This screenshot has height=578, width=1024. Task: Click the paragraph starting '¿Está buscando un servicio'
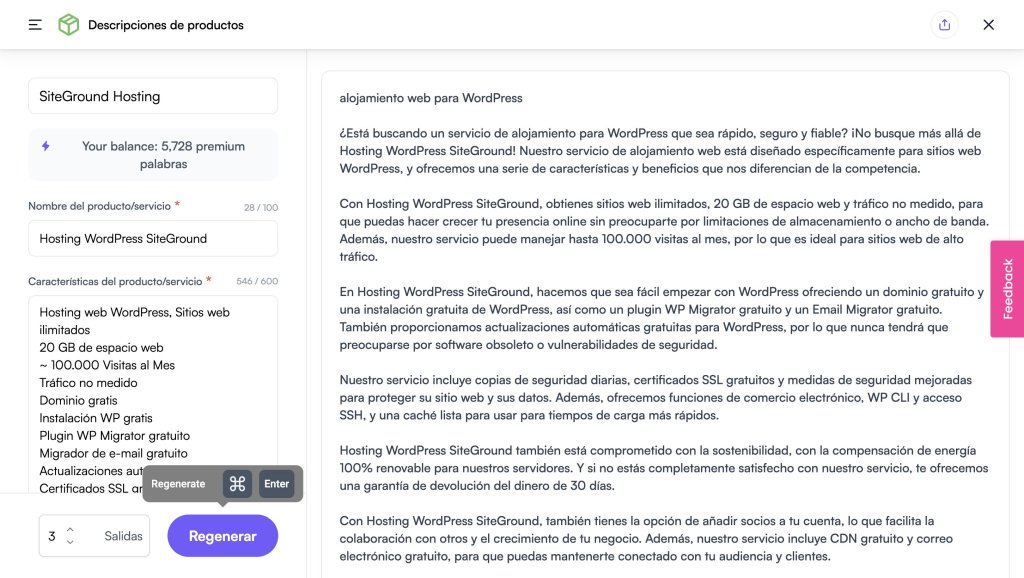[660, 151]
